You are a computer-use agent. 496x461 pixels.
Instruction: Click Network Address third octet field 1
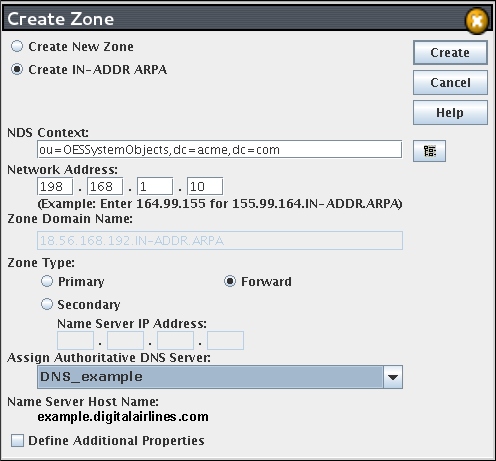tap(155, 186)
